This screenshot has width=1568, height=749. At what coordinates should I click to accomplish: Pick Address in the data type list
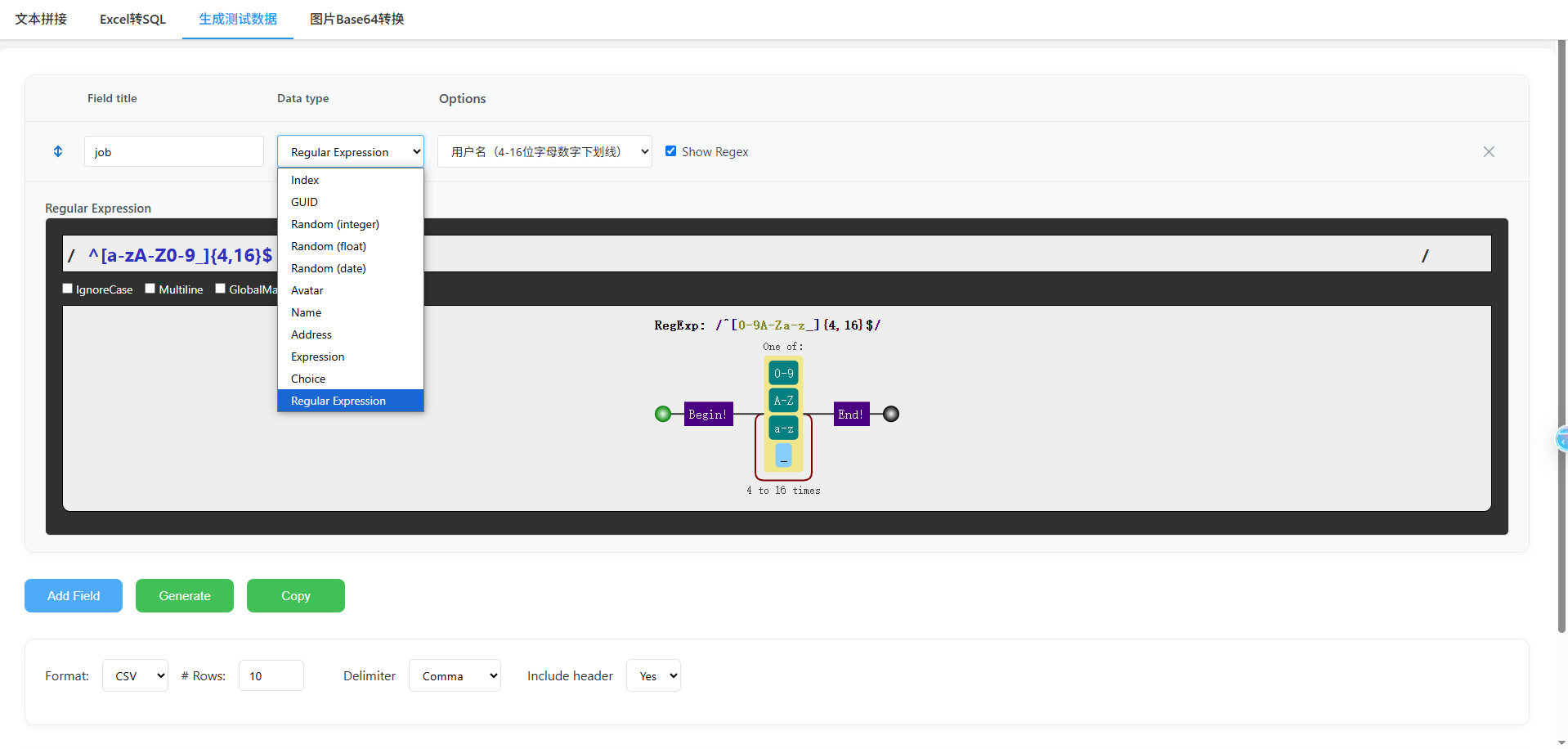coord(351,334)
